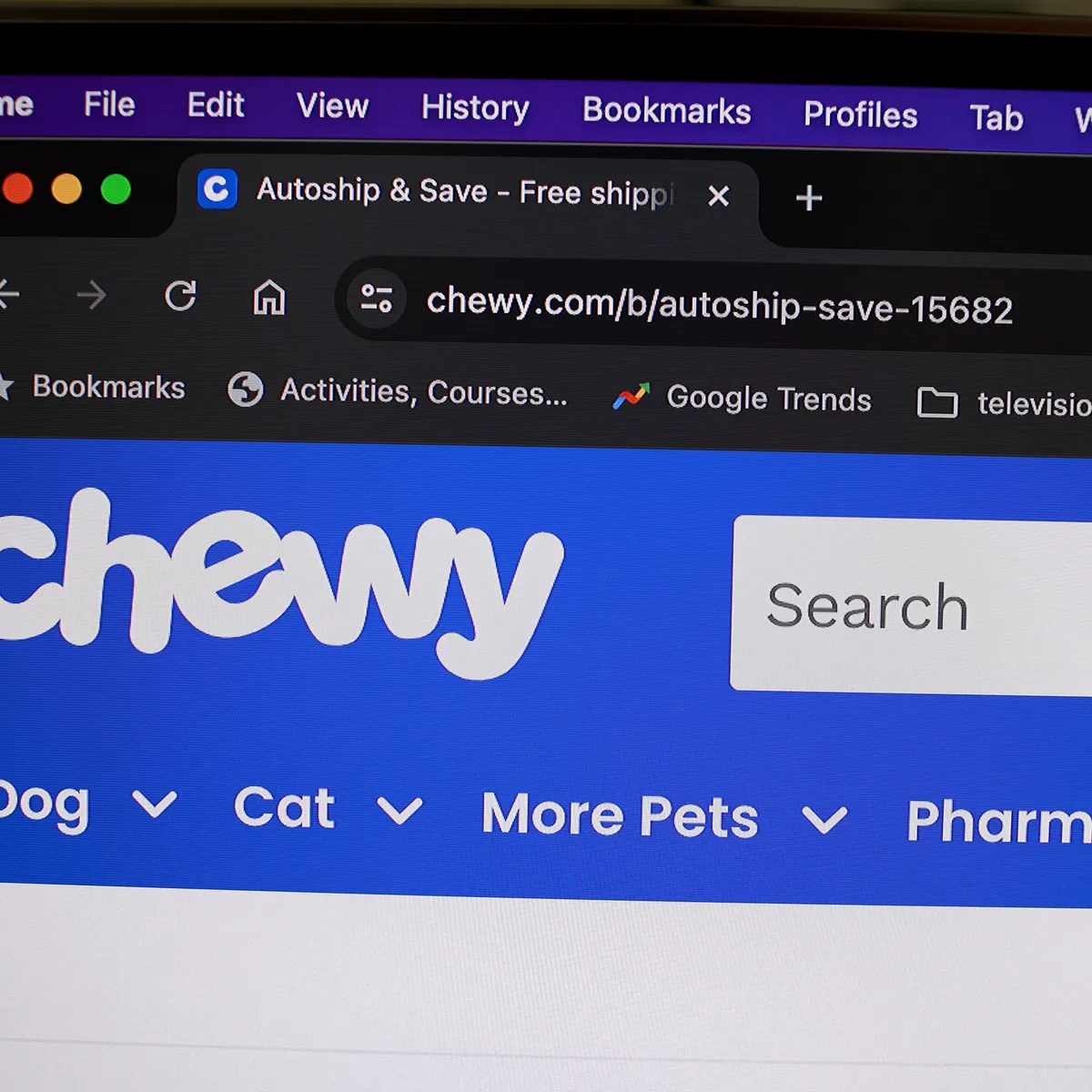Open the Profiles menu
The image size is (1092, 1092).
click(x=861, y=115)
